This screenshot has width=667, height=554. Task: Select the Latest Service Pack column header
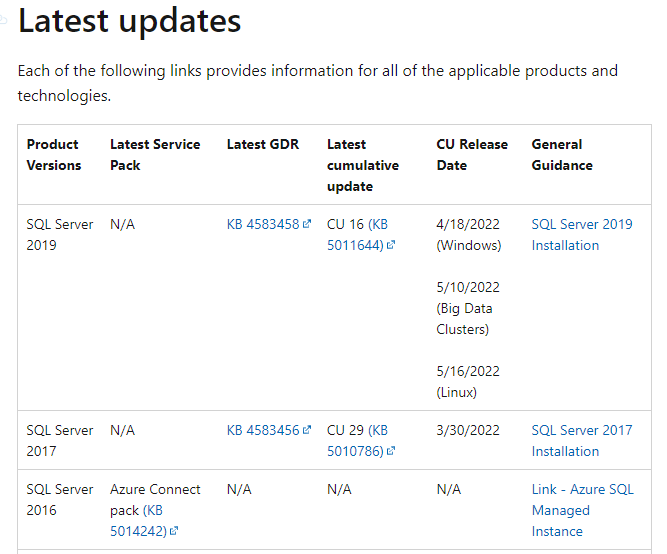coord(155,155)
